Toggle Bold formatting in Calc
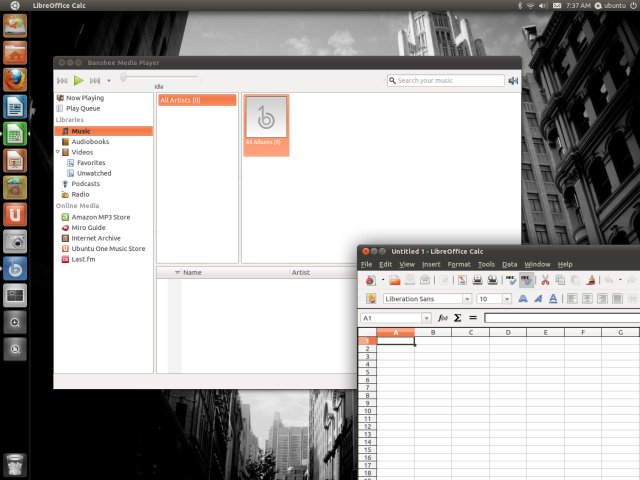640x480 pixels. 523,299
